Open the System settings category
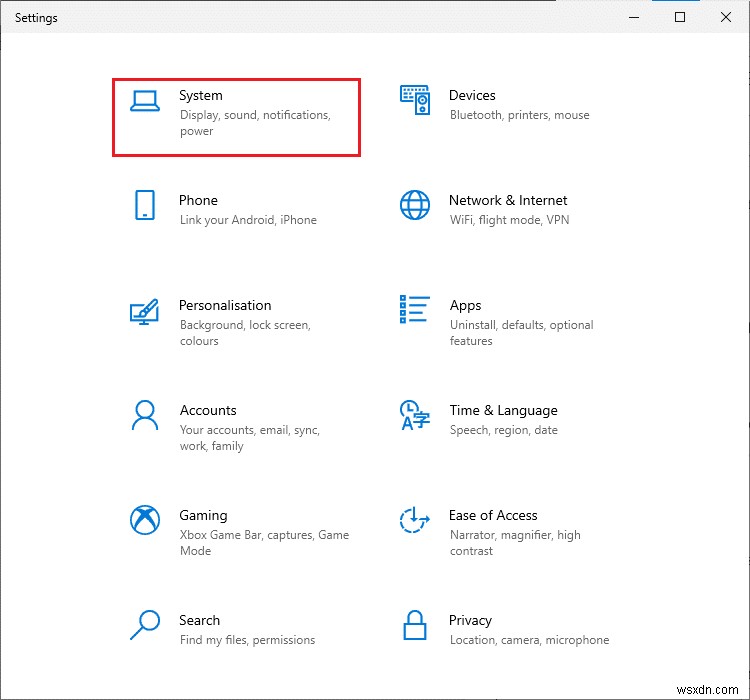 (236, 117)
